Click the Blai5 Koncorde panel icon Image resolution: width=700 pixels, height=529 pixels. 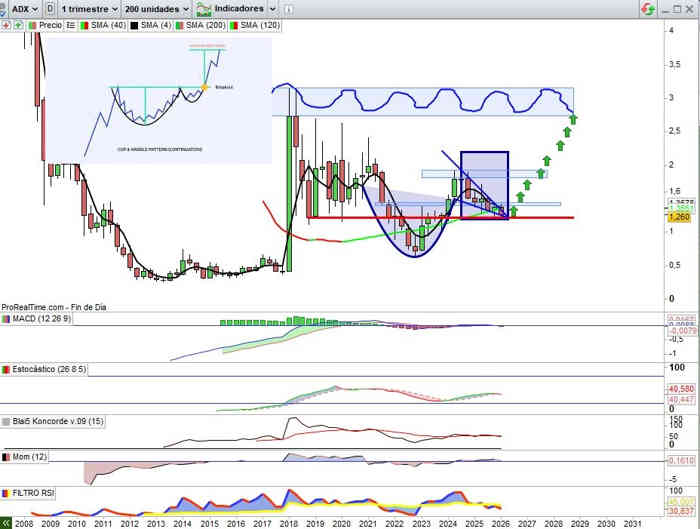pos(7,421)
